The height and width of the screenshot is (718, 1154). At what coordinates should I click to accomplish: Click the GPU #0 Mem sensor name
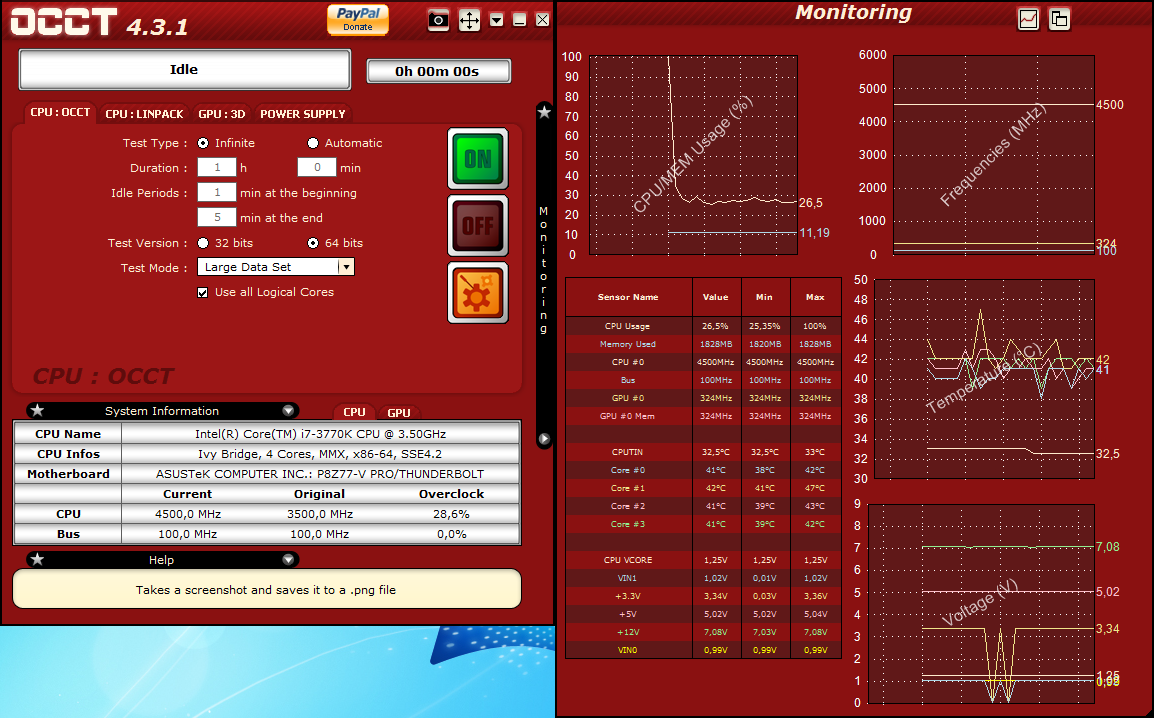(628, 416)
